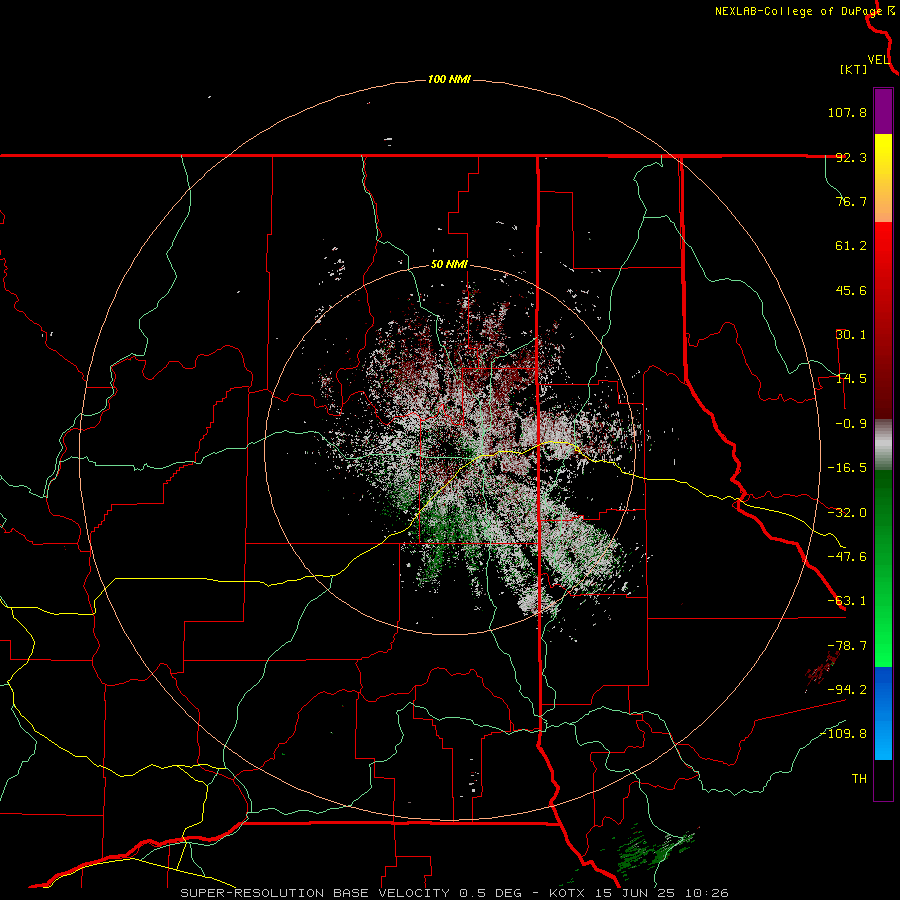Click the 50 NMI range ring label
This screenshot has width=900, height=900.
point(449,265)
